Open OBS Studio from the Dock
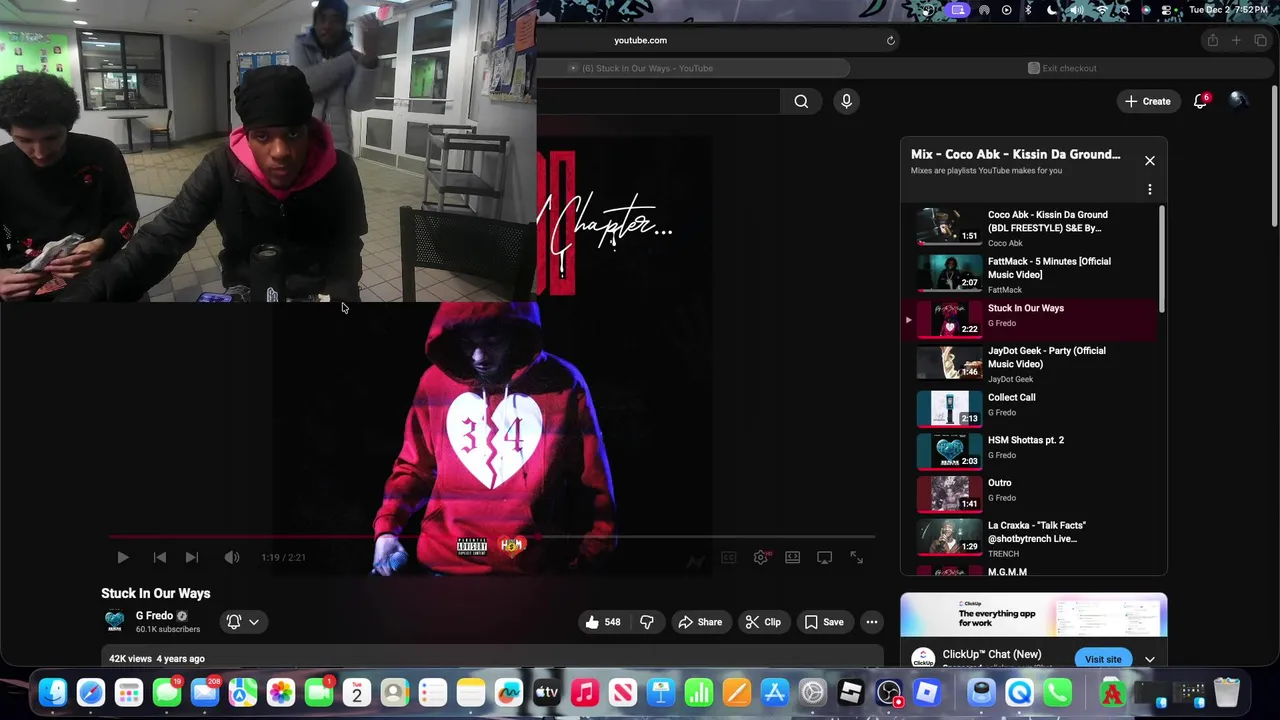 889,692
